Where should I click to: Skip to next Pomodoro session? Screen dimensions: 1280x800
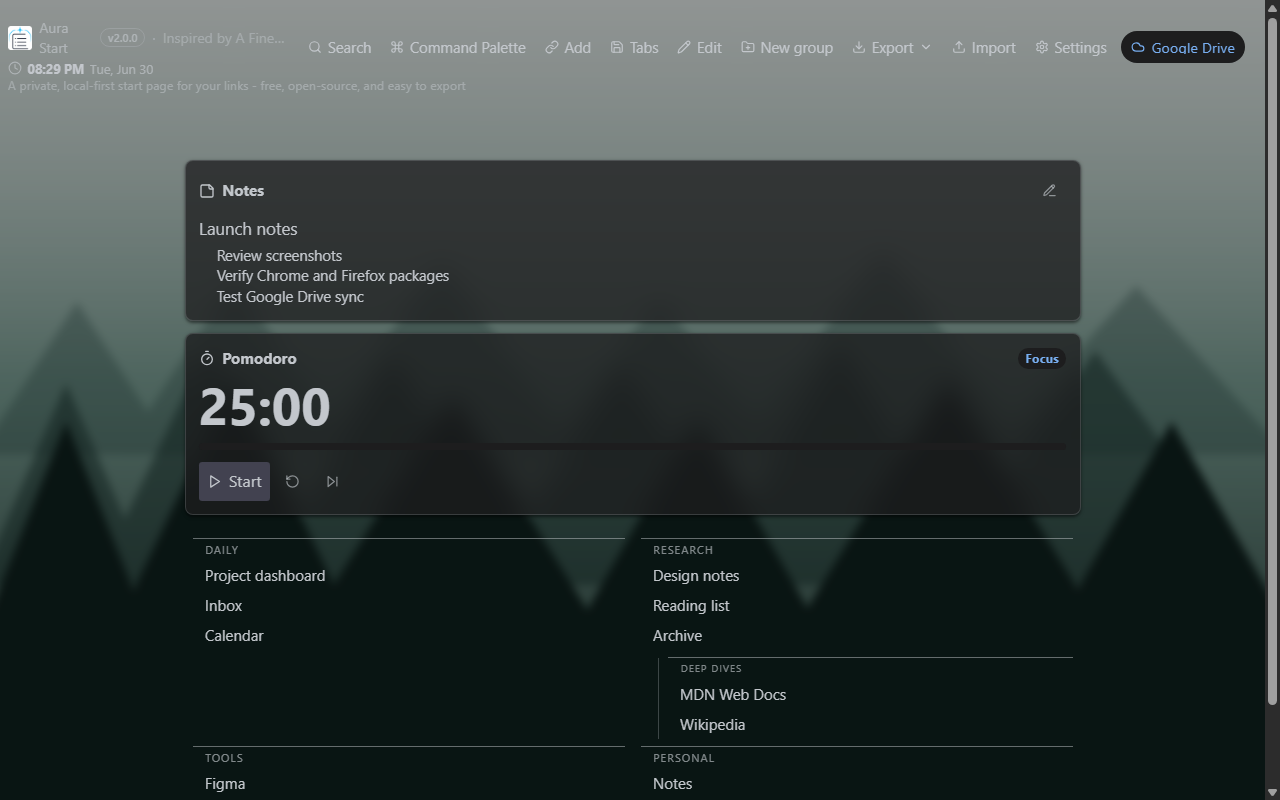pyautogui.click(x=332, y=481)
